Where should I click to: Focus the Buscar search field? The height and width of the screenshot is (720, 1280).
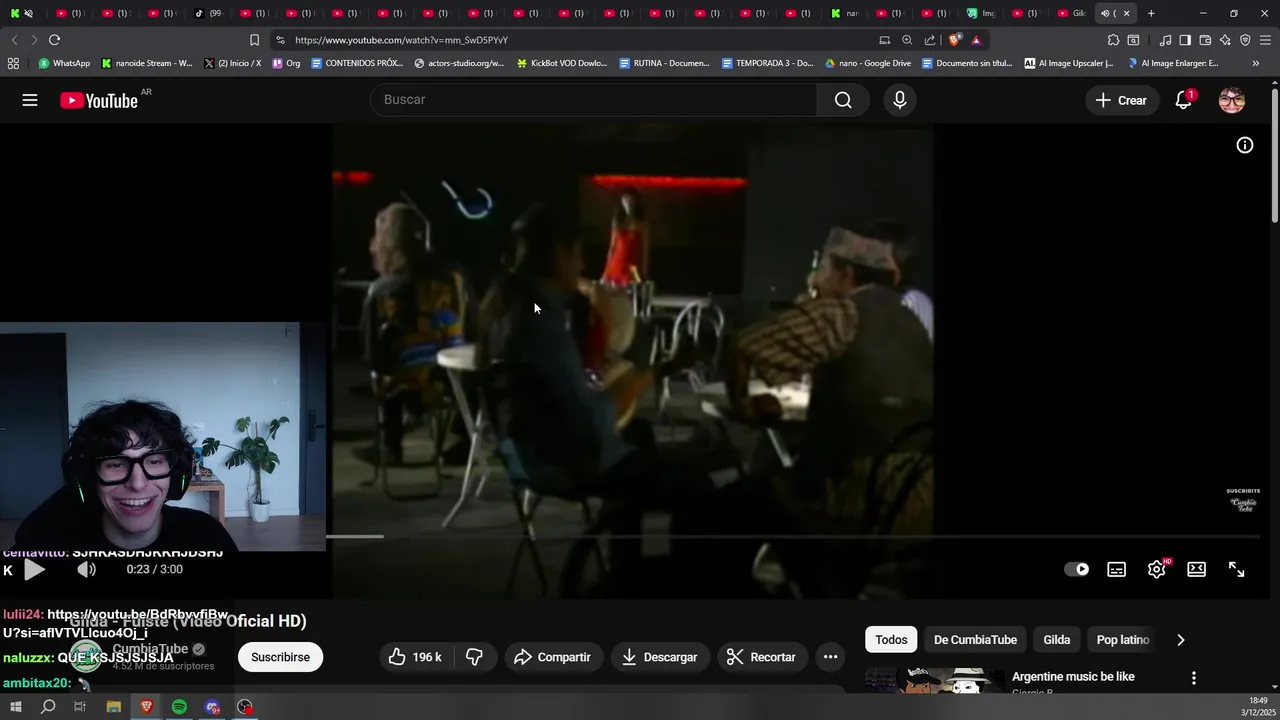point(594,100)
